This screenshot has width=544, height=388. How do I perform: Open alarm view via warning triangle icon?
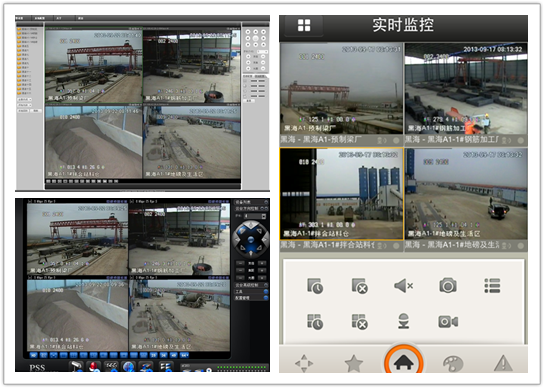point(503,363)
